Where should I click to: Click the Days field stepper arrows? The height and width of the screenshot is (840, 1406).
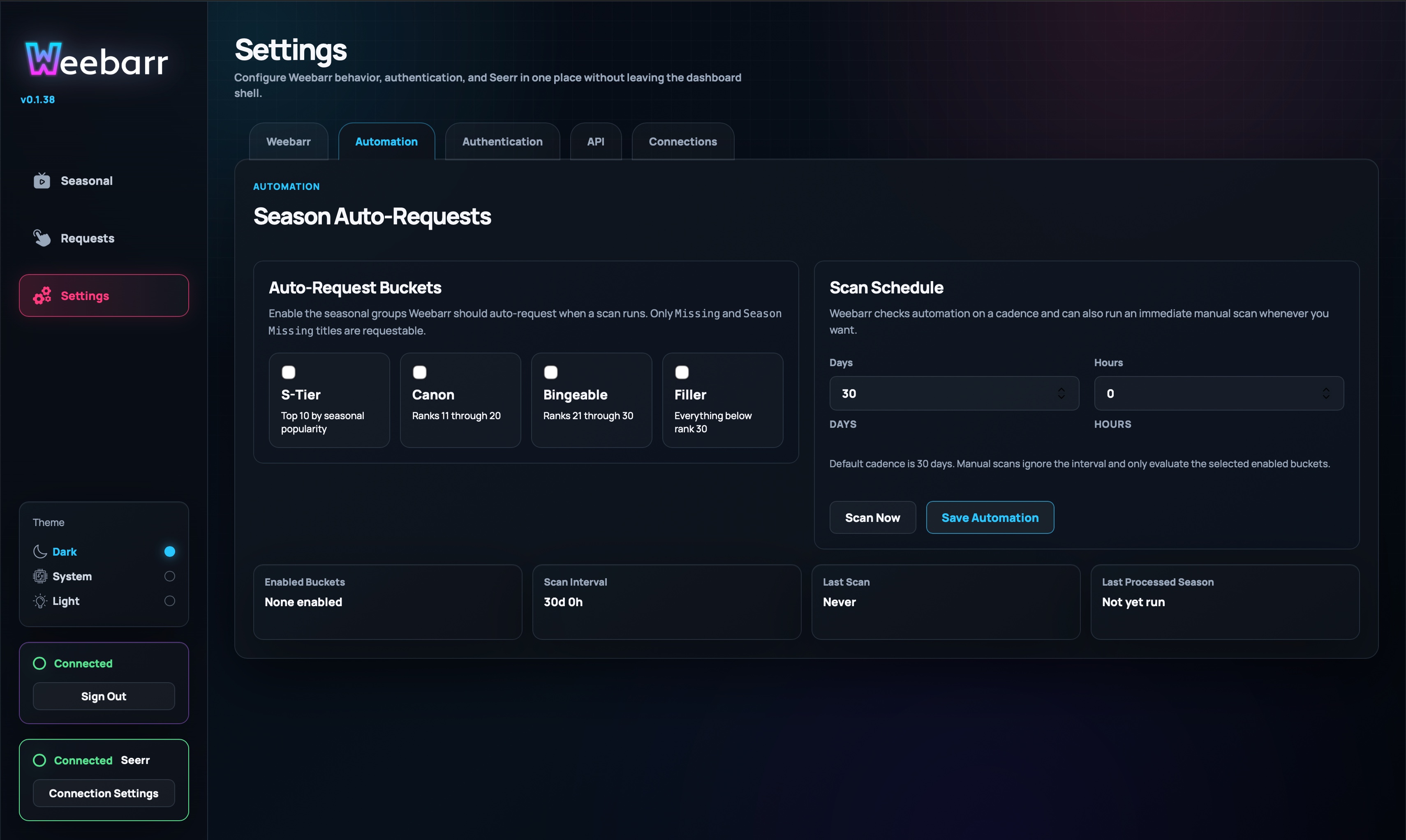(1061, 393)
